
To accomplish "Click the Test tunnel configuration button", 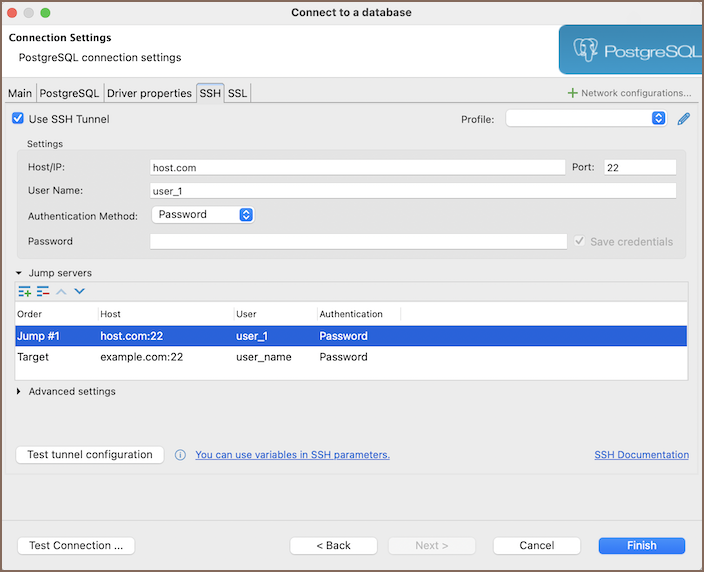I will pyautogui.click(x=90, y=455).
